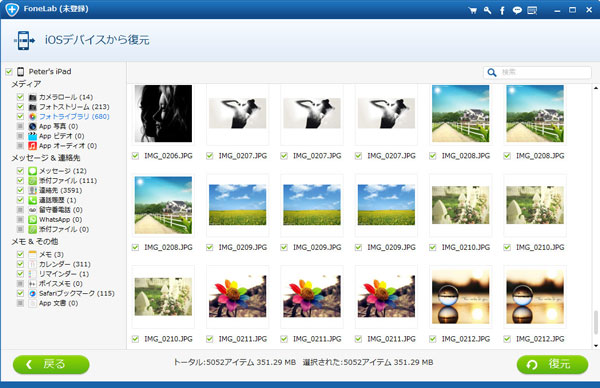Toggle the フォトストリーム (213) checkbox
600x388 pixels.
tap(20, 107)
